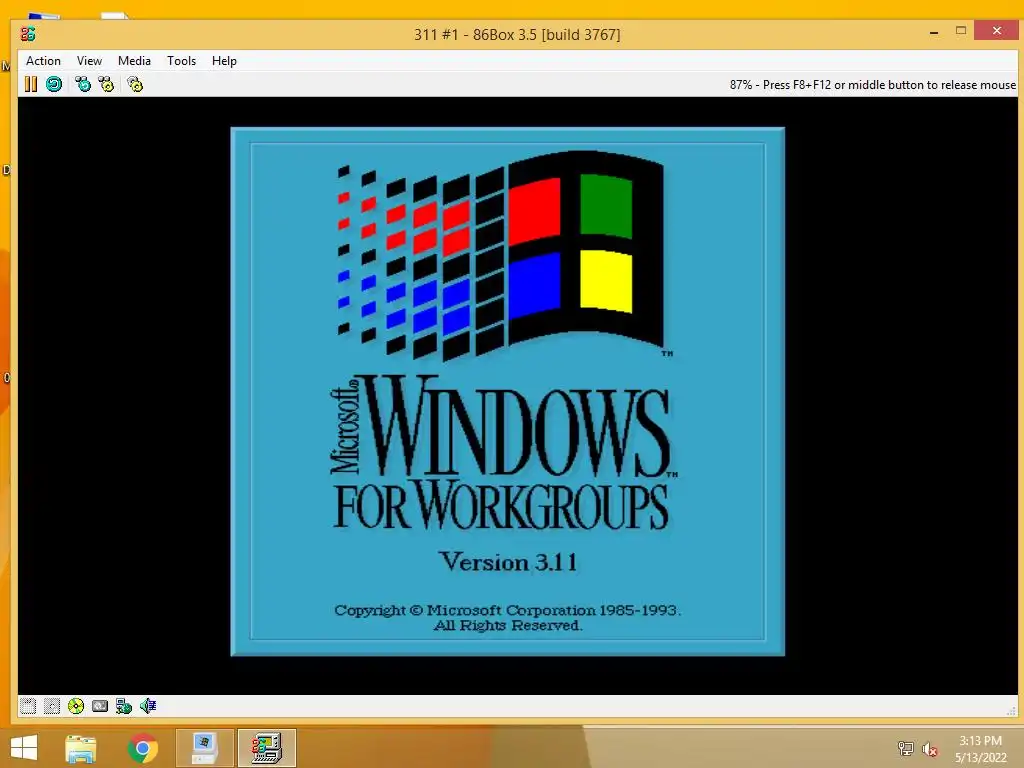This screenshot has height=768, width=1024.
Task: Click the Windows for Workgroups splash screen
Action: [507, 391]
